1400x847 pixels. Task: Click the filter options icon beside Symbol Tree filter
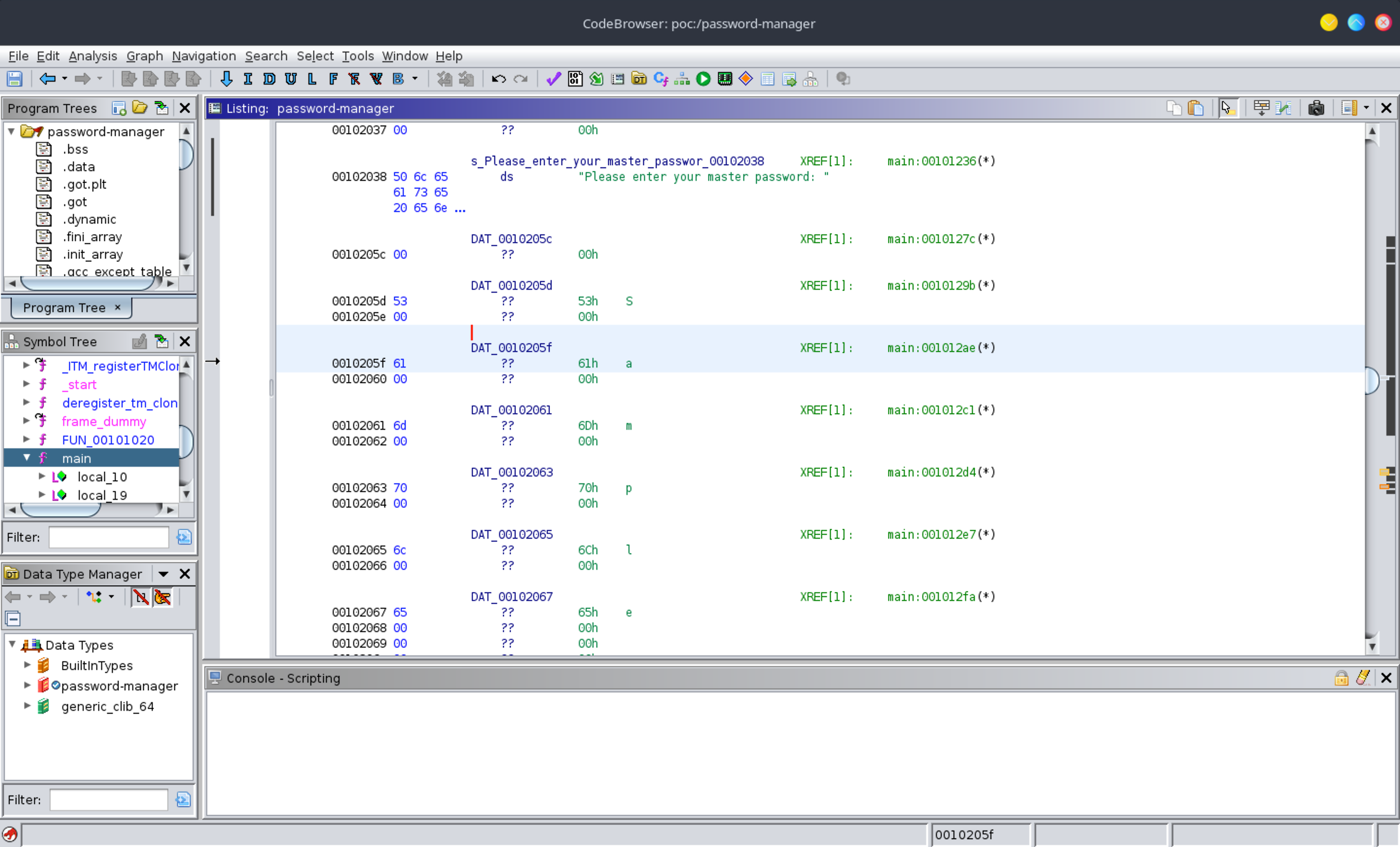(x=183, y=537)
